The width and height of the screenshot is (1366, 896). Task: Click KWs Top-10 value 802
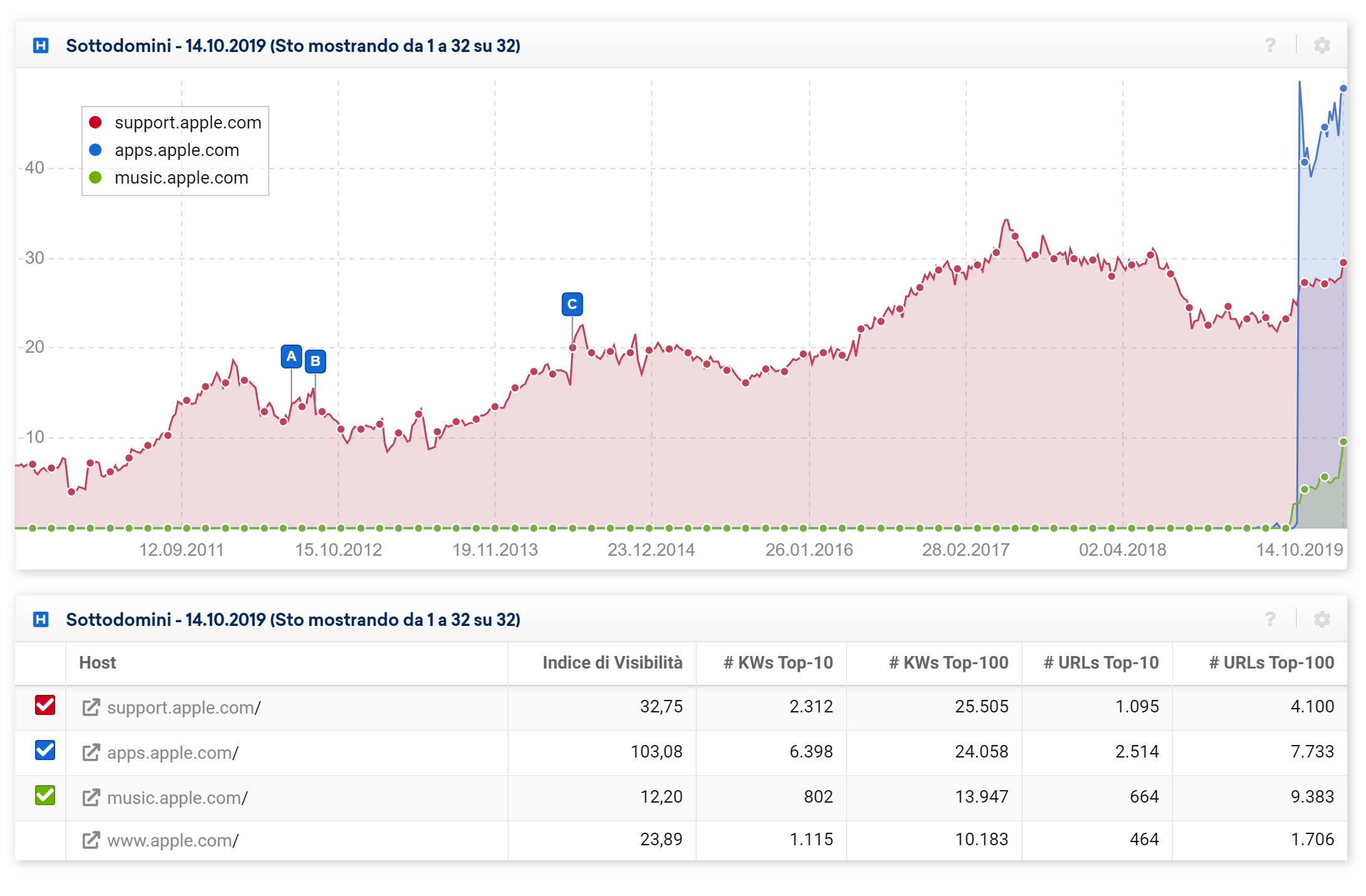pos(818,797)
